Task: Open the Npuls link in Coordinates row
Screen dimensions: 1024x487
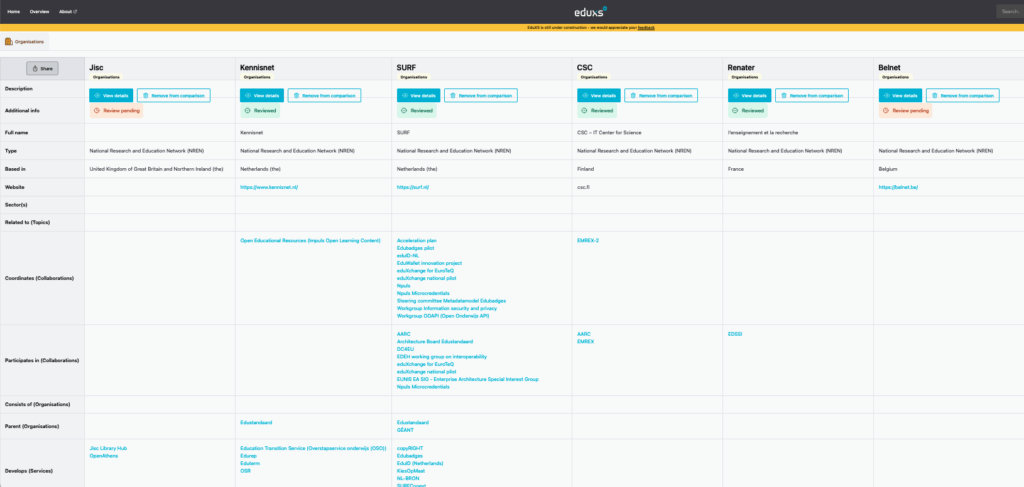Action: click(x=403, y=286)
